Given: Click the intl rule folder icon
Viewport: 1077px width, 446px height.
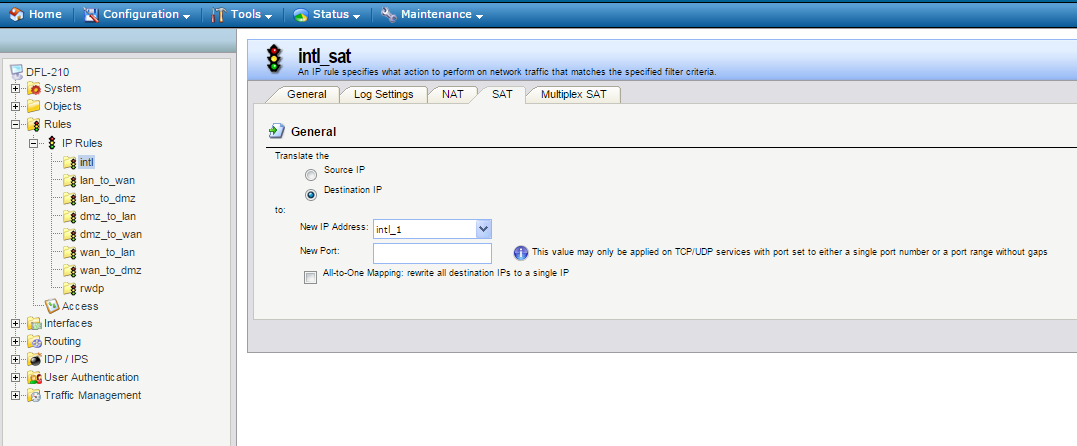Looking at the screenshot, I should (x=69, y=162).
